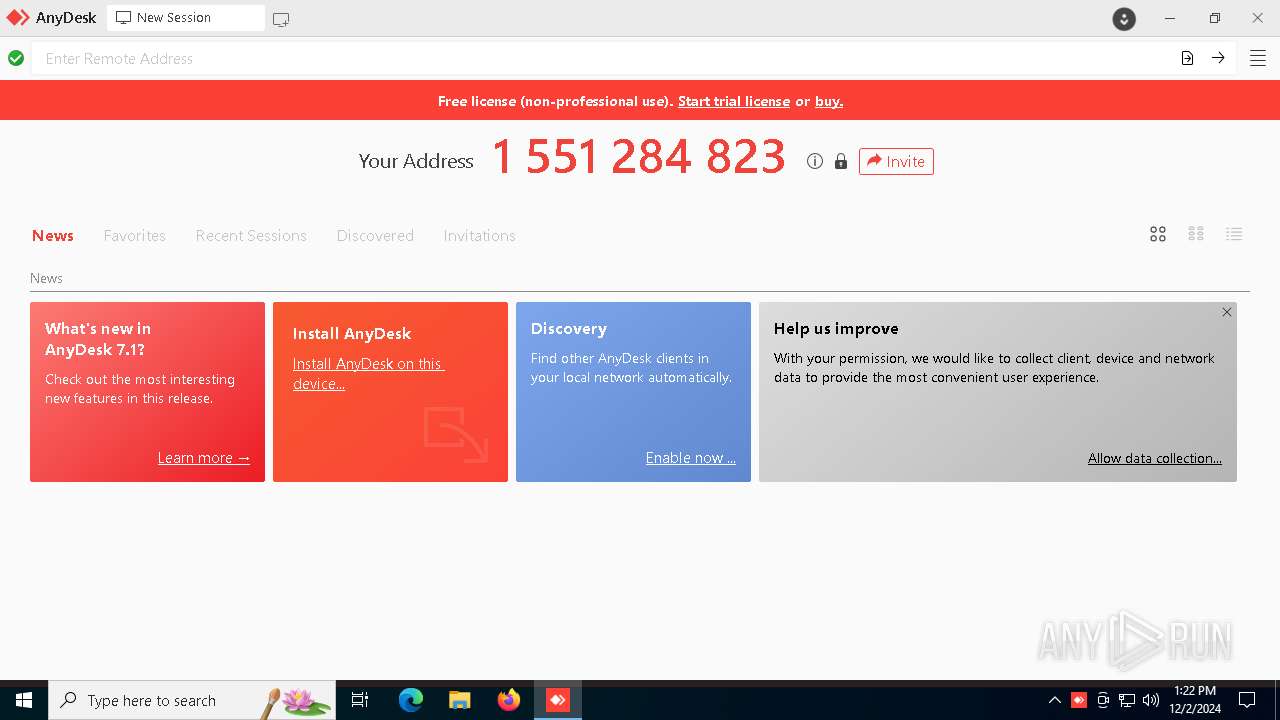Show hidden system tray icons

1055,700
